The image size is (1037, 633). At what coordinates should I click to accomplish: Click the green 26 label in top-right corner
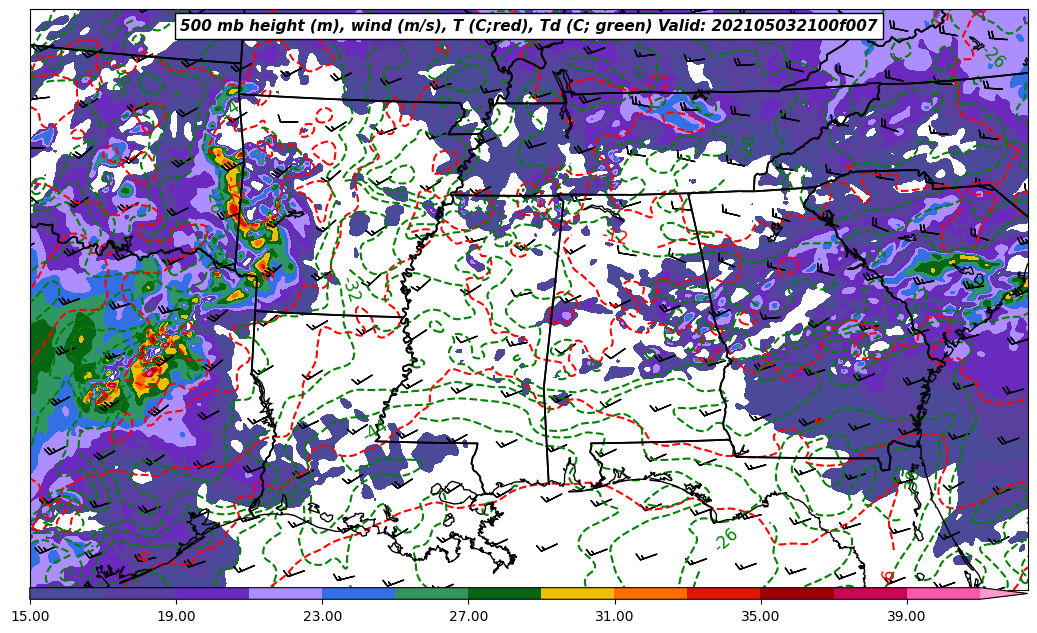click(x=993, y=58)
